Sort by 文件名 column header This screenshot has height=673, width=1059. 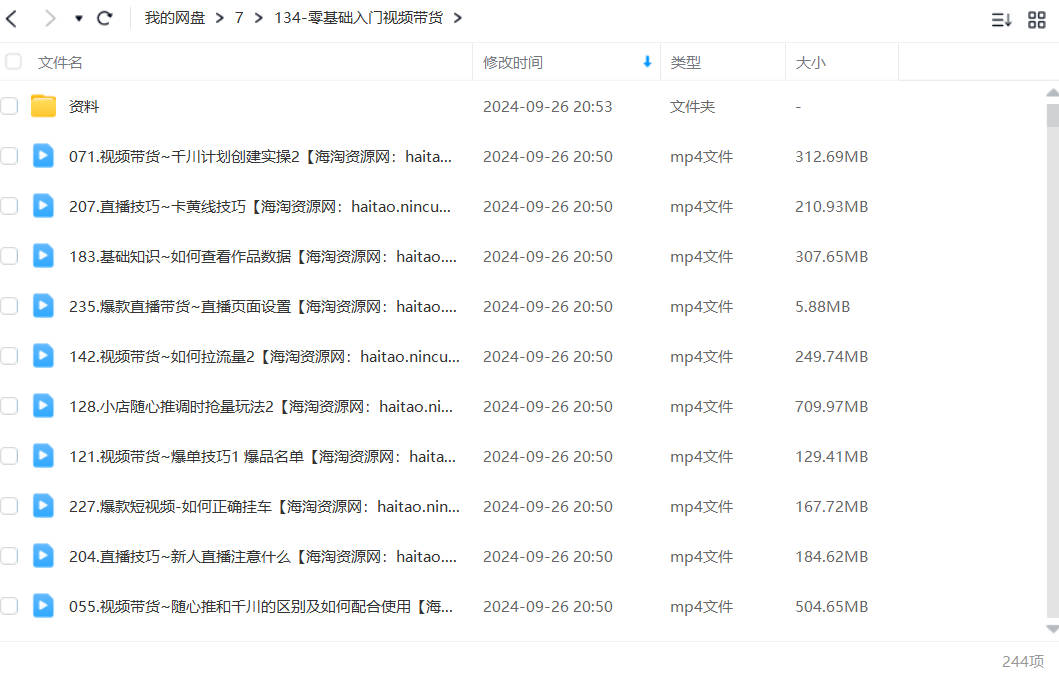[x=60, y=62]
